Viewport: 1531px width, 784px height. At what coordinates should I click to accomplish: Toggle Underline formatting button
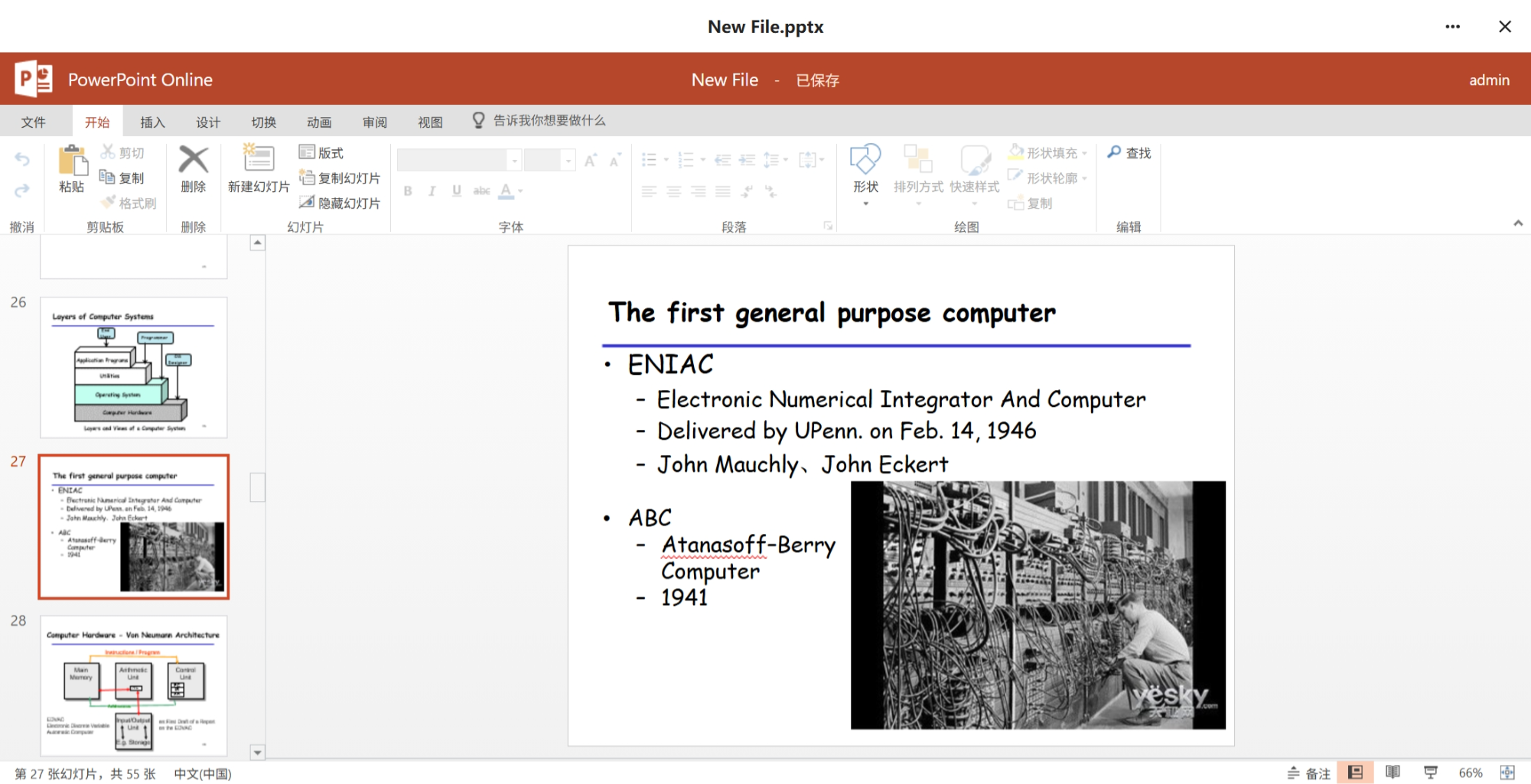tap(457, 190)
